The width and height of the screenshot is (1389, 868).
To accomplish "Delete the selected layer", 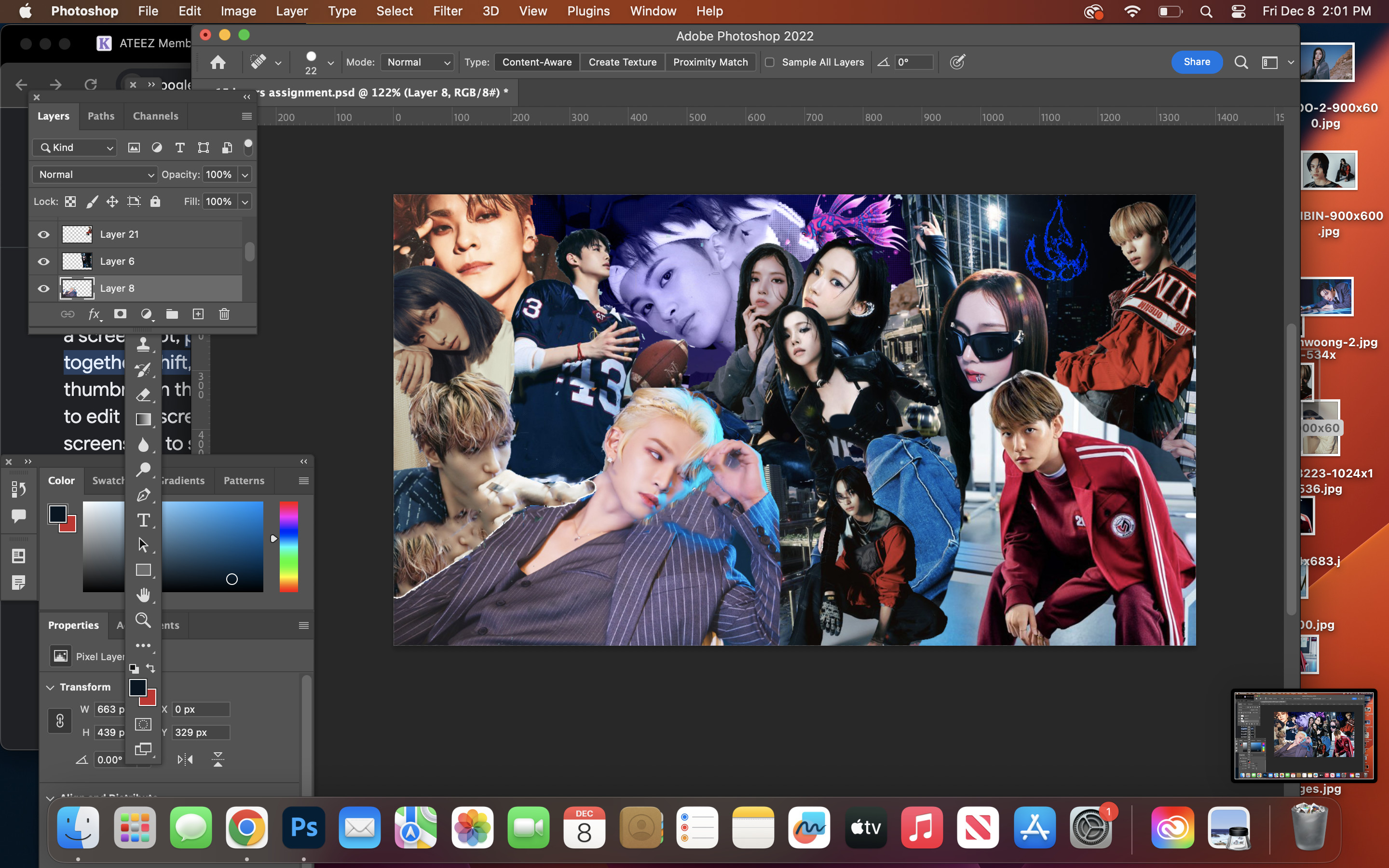I will coord(224,314).
